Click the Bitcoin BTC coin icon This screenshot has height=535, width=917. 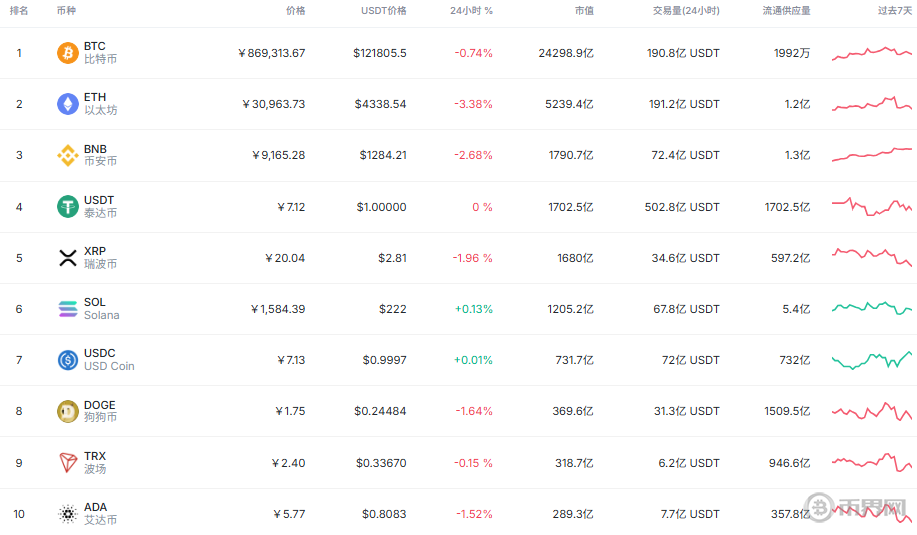tap(68, 53)
